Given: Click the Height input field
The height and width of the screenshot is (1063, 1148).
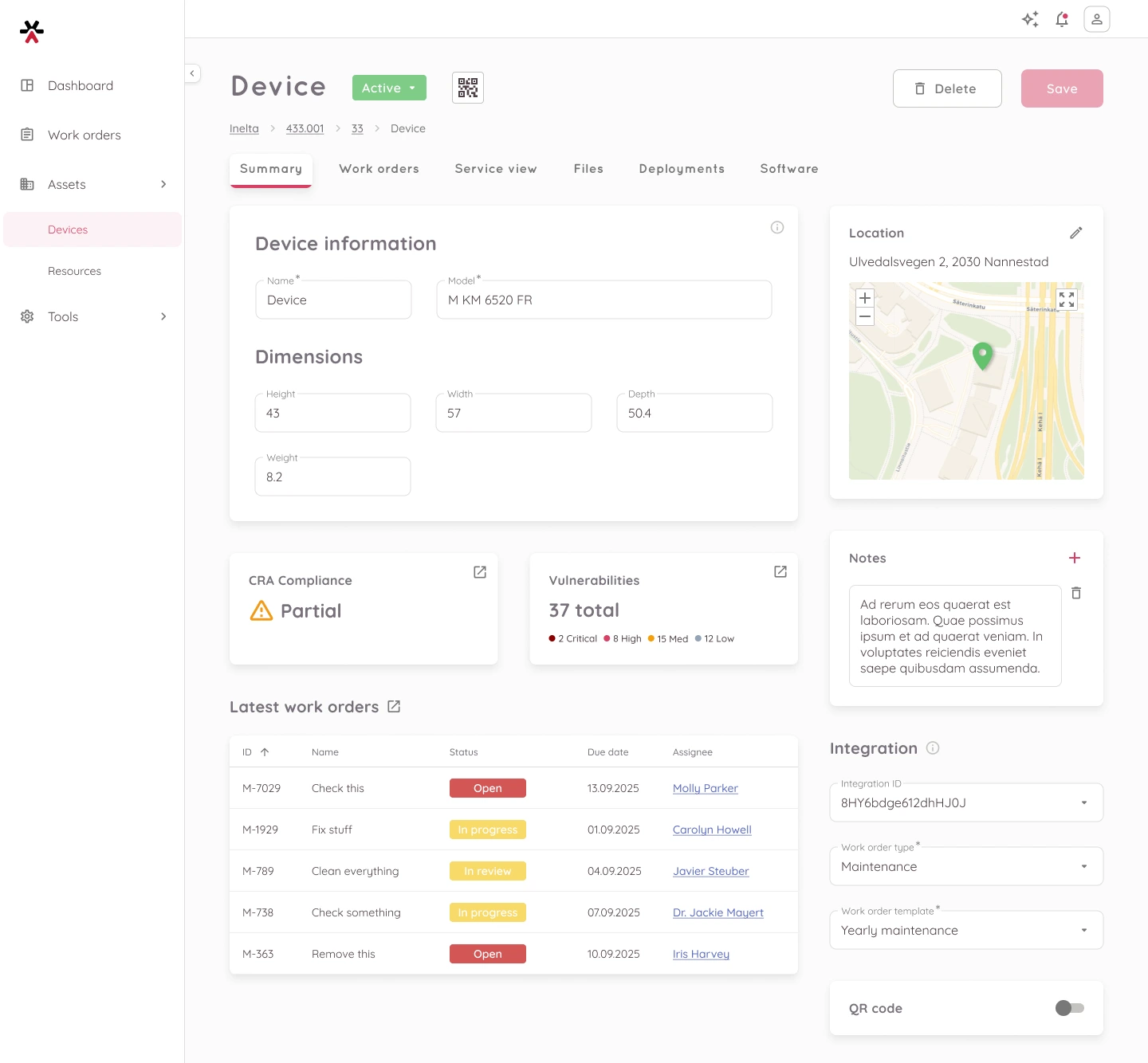Looking at the screenshot, I should pyautogui.click(x=333, y=413).
